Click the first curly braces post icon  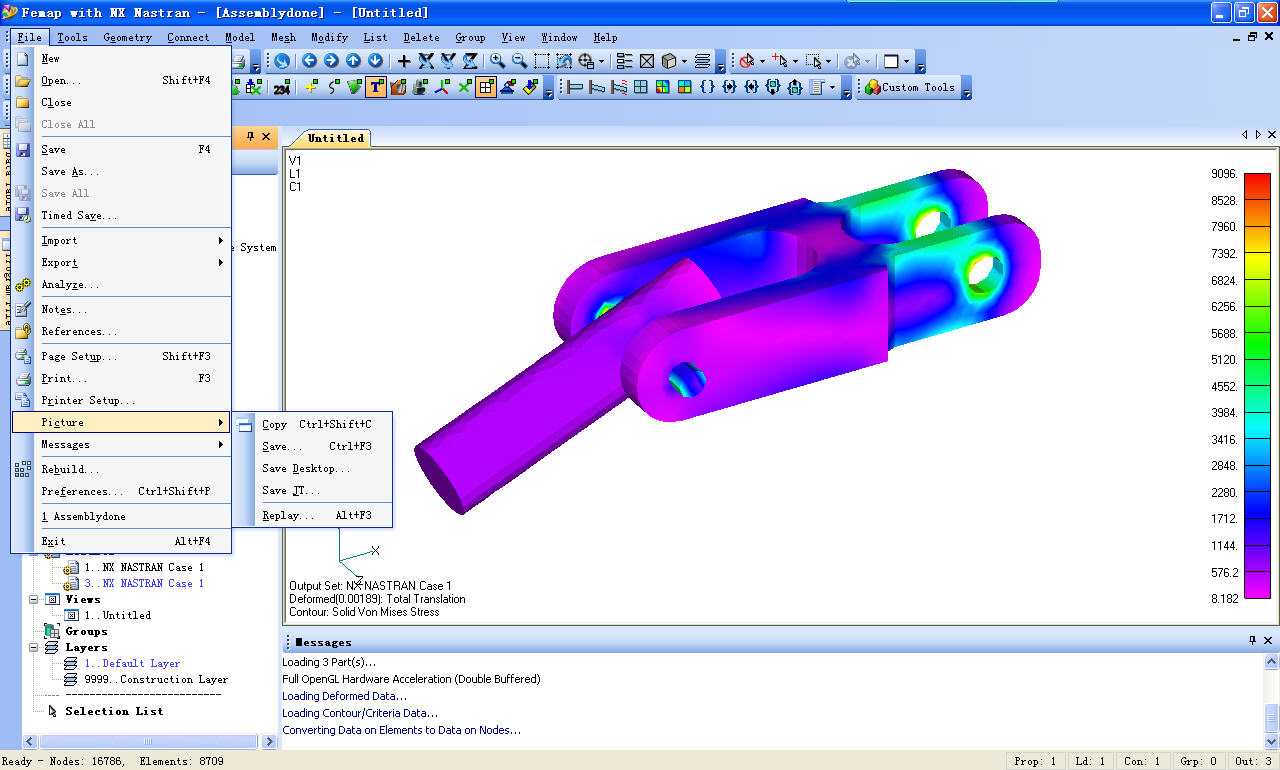[707, 87]
